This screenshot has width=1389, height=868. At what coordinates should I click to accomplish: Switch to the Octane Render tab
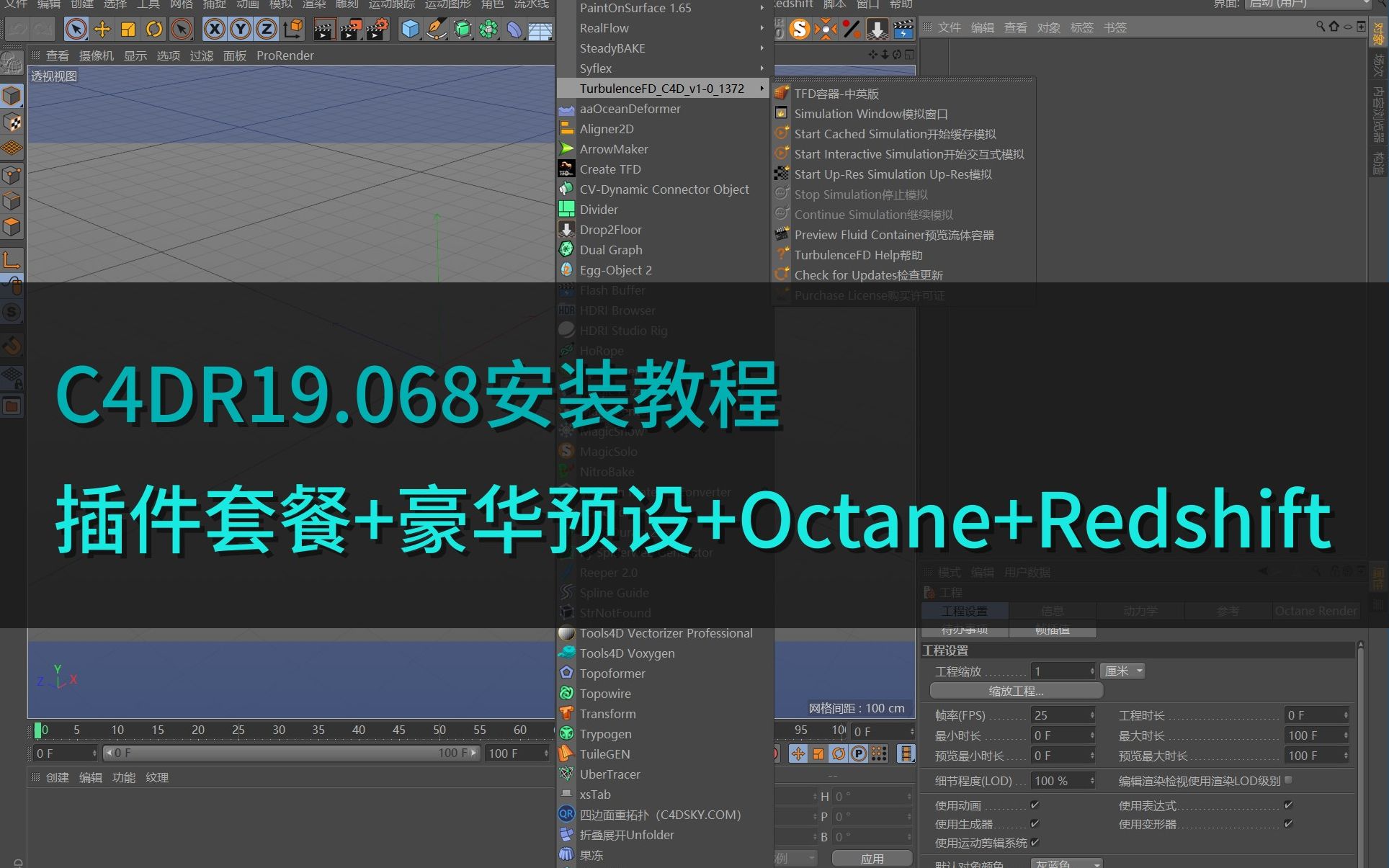tap(1316, 610)
